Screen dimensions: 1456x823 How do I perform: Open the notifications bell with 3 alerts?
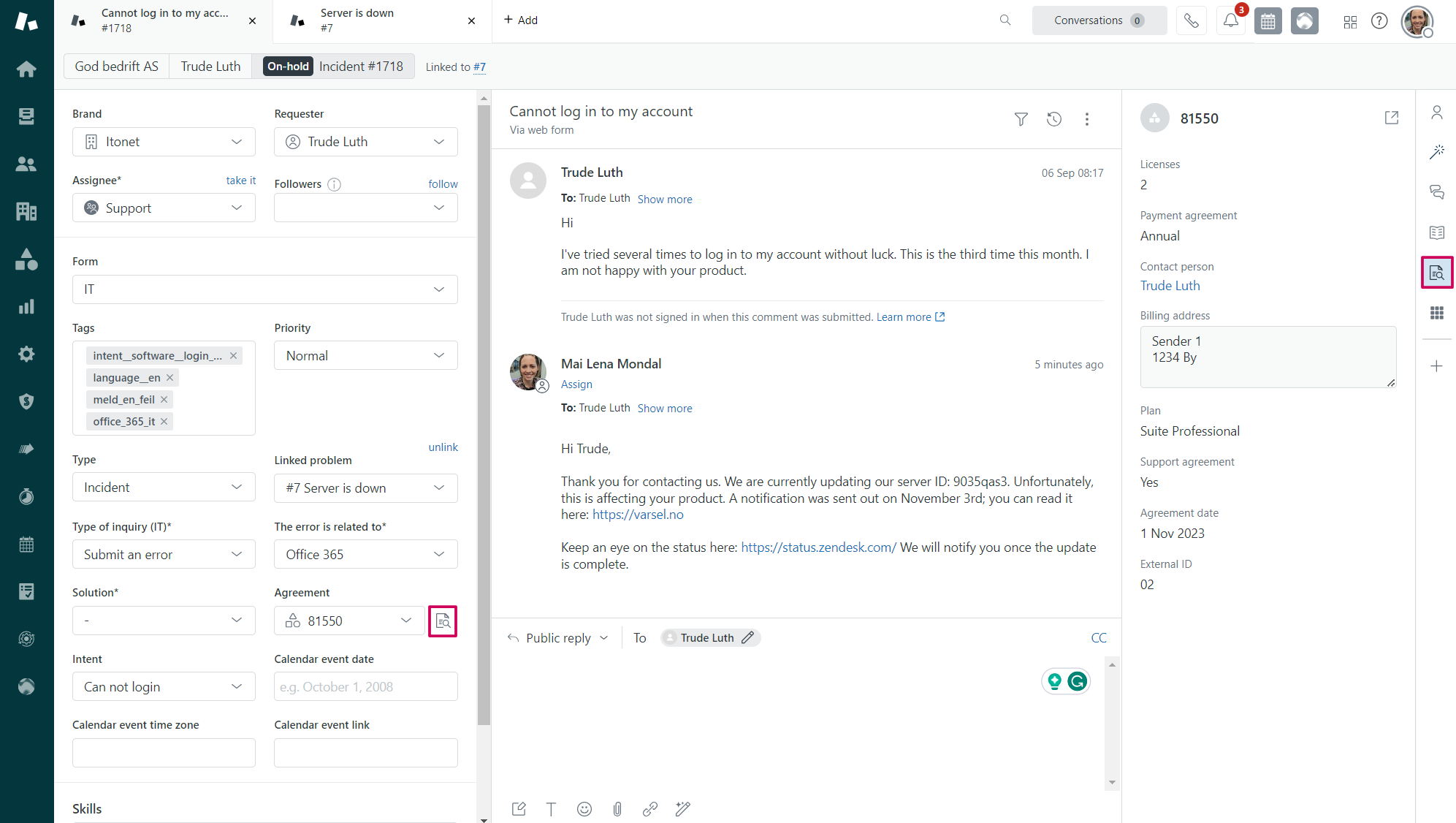point(1230,21)
